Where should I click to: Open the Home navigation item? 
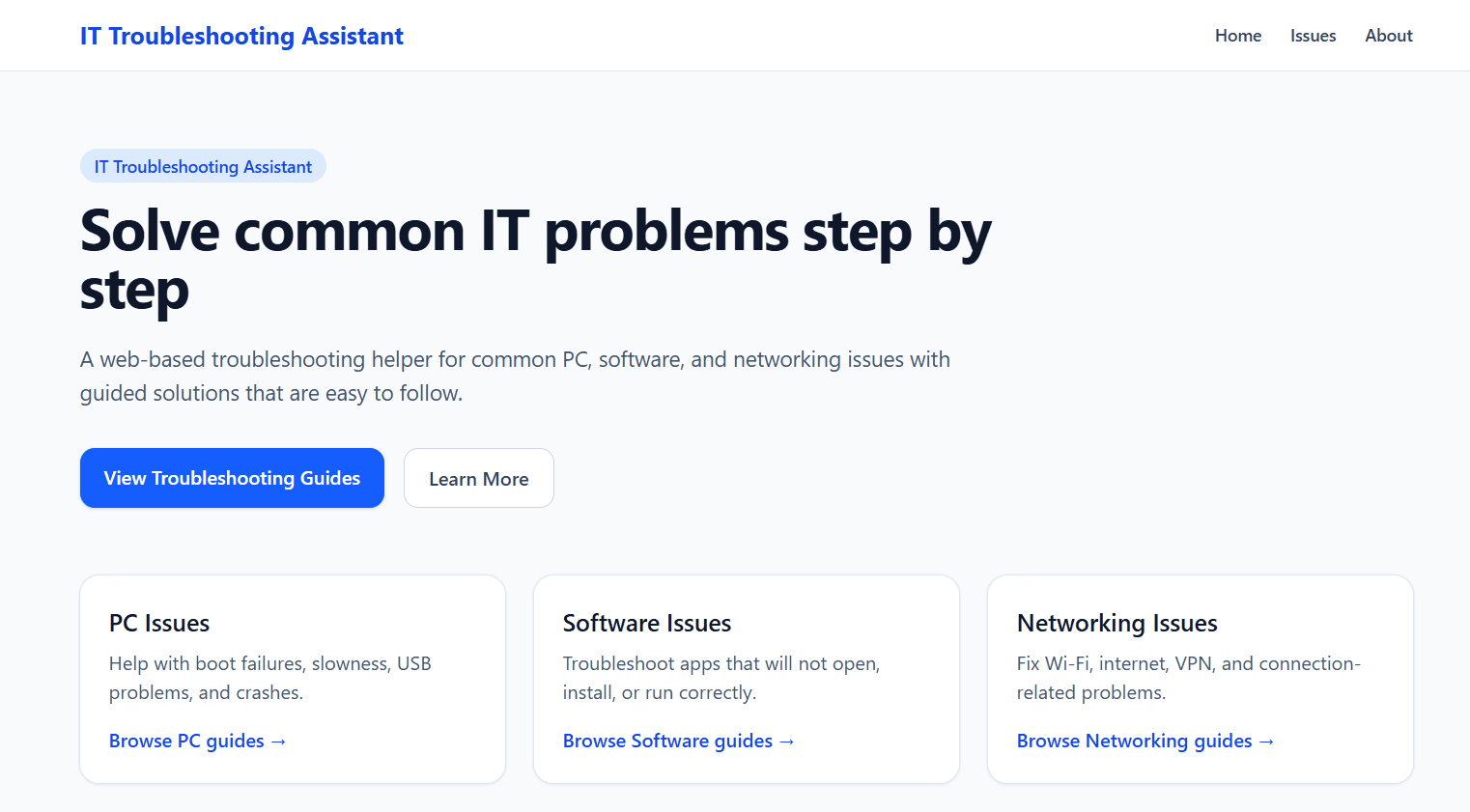tap(1238, 36)
